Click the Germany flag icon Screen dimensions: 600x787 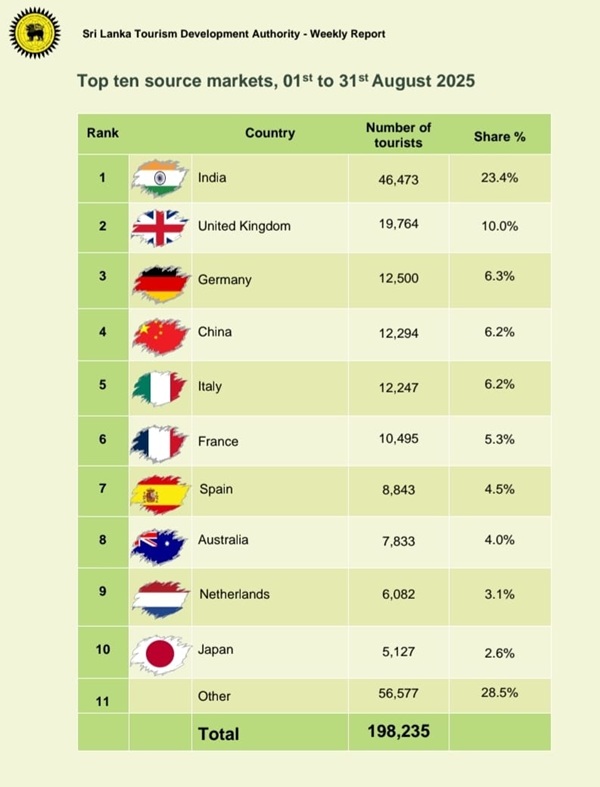pos(160,281)
